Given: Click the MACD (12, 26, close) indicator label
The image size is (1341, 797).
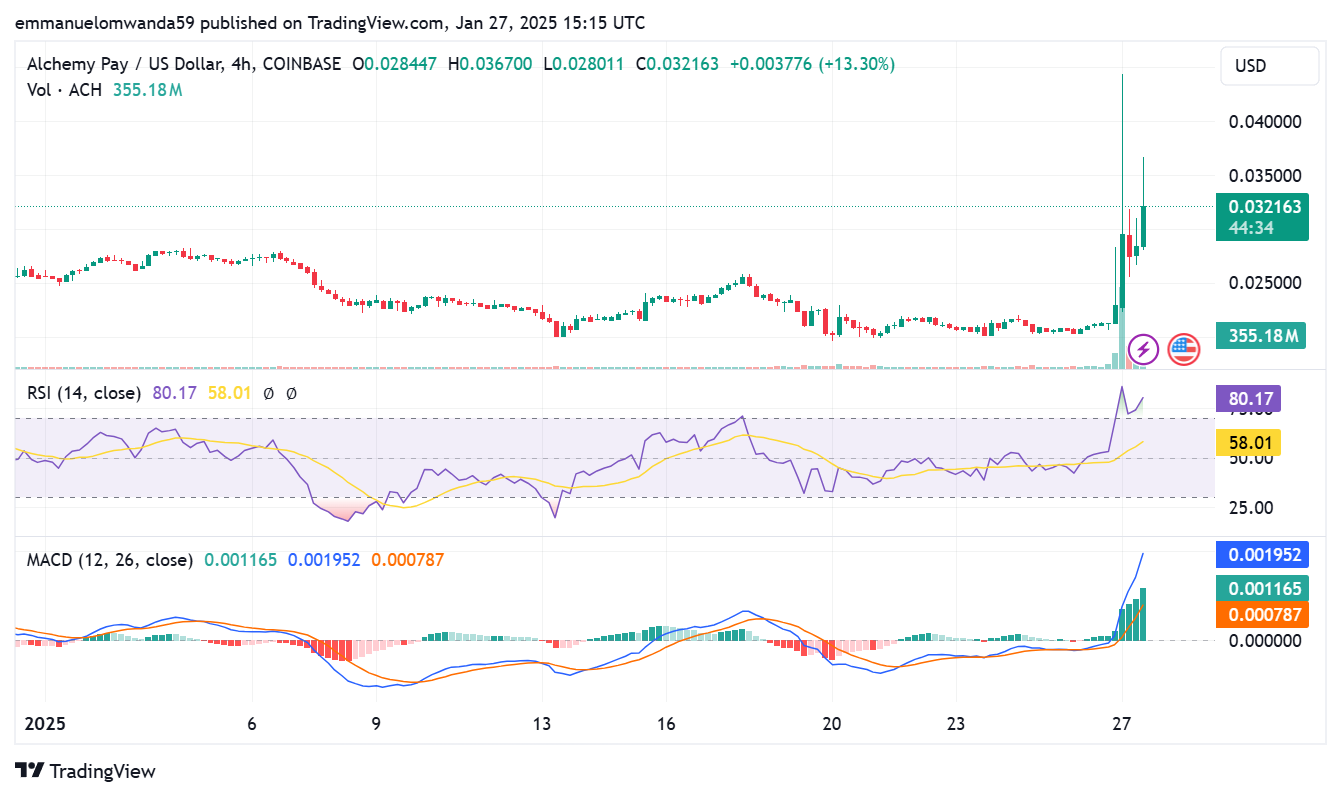Looking at the screenshot, I should pyautogui.click(x=110, y=560).
